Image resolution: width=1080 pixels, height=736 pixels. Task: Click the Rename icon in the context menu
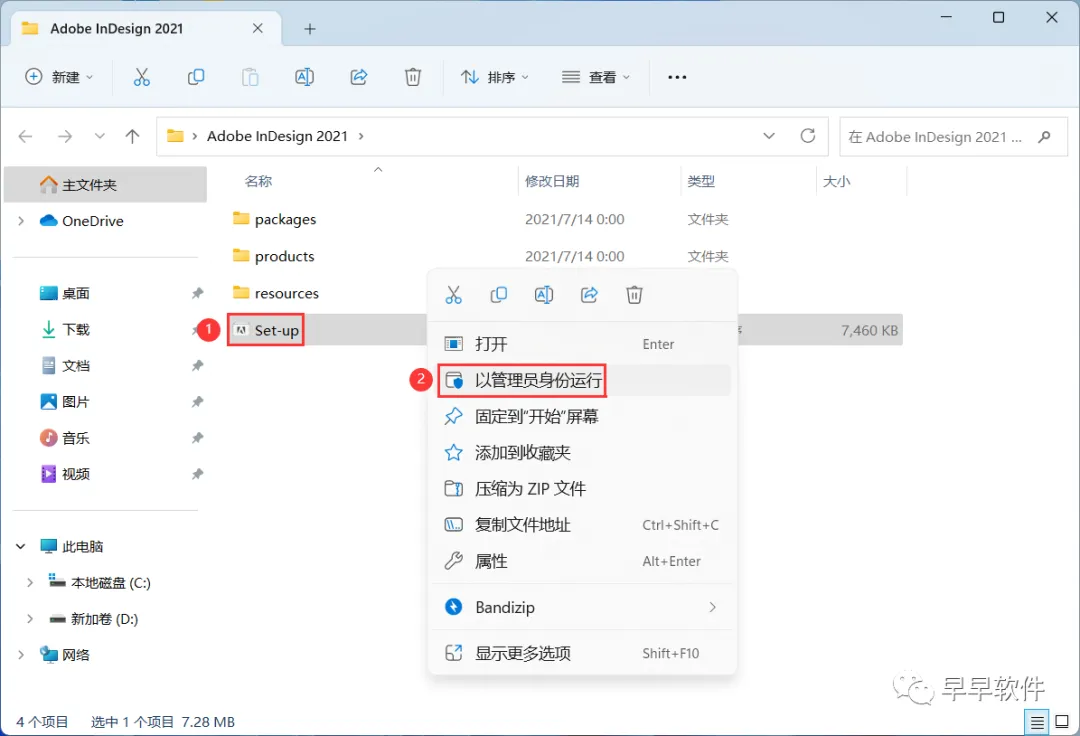[544, 295]
